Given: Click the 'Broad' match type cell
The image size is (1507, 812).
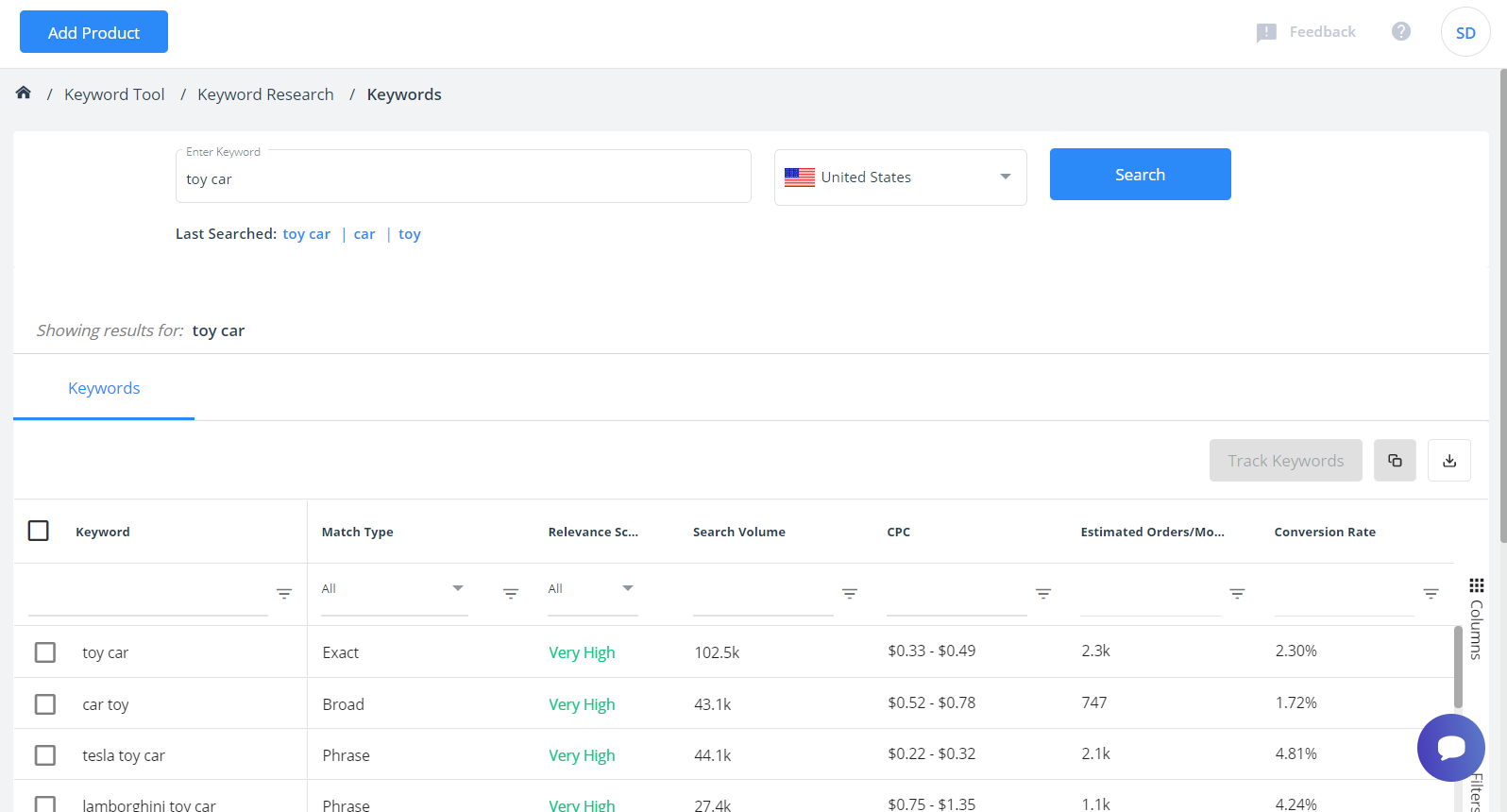Looking at the screenshot, I should coord(343,704).
